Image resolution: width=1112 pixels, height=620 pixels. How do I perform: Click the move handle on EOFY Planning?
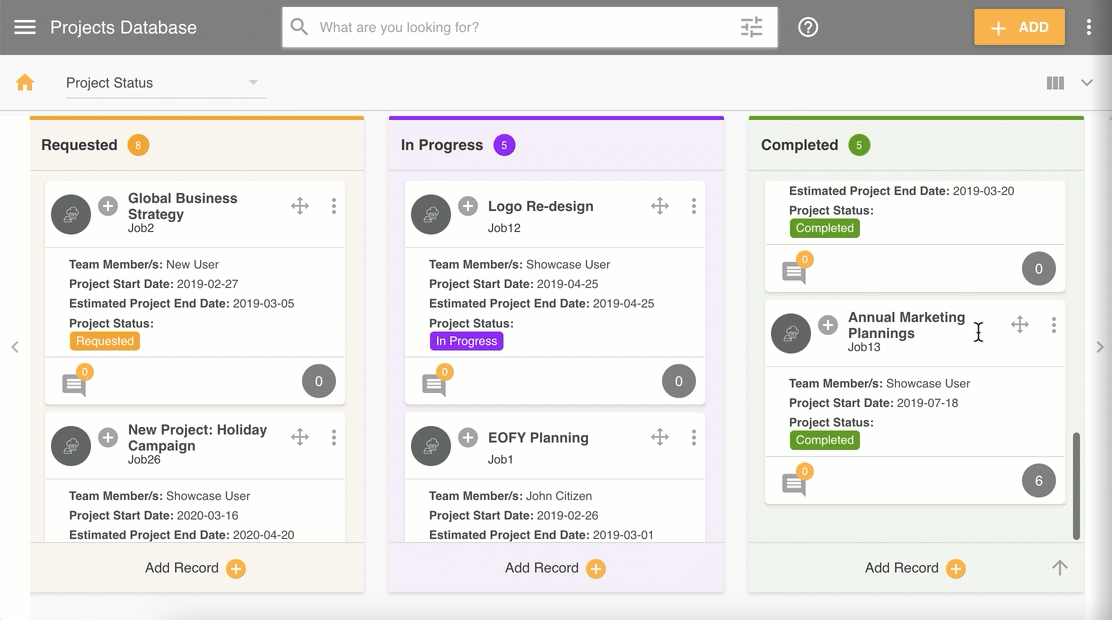click(x=660, y=437)
